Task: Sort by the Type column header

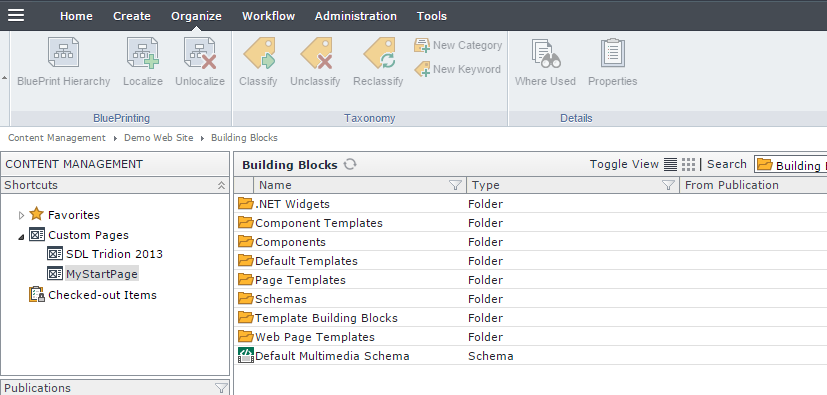Action: pos(573,185)
